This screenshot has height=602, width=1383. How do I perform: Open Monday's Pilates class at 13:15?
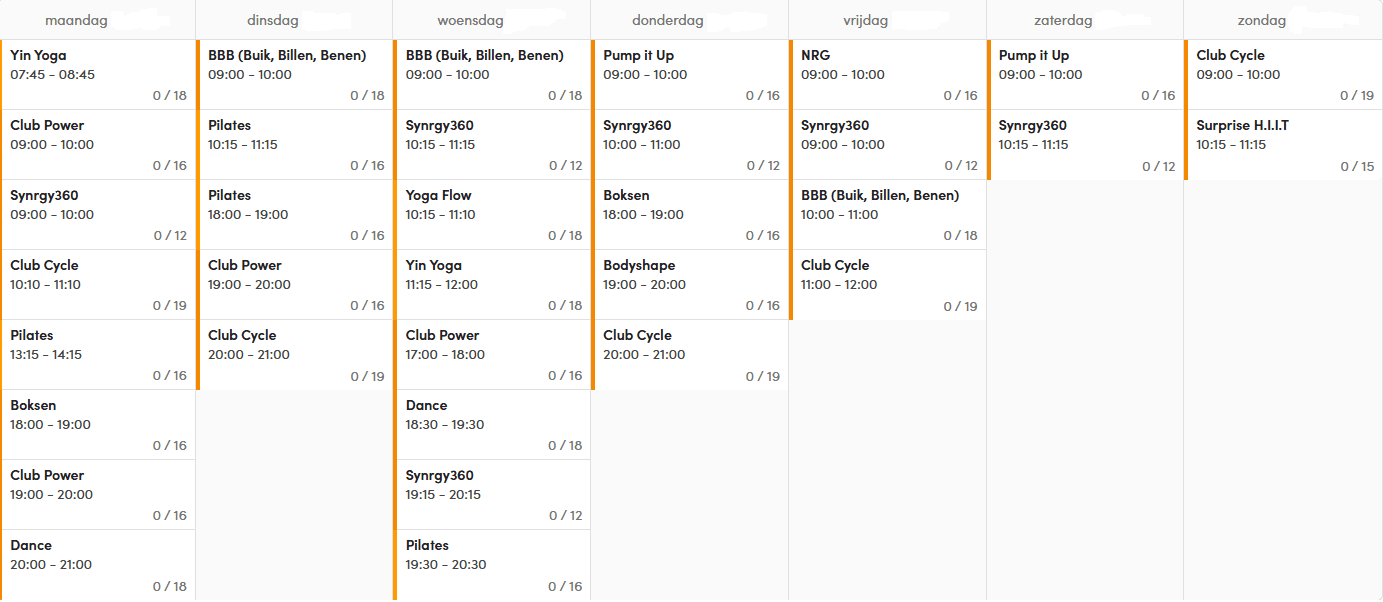pyautogui.click(x=98, y=354)
